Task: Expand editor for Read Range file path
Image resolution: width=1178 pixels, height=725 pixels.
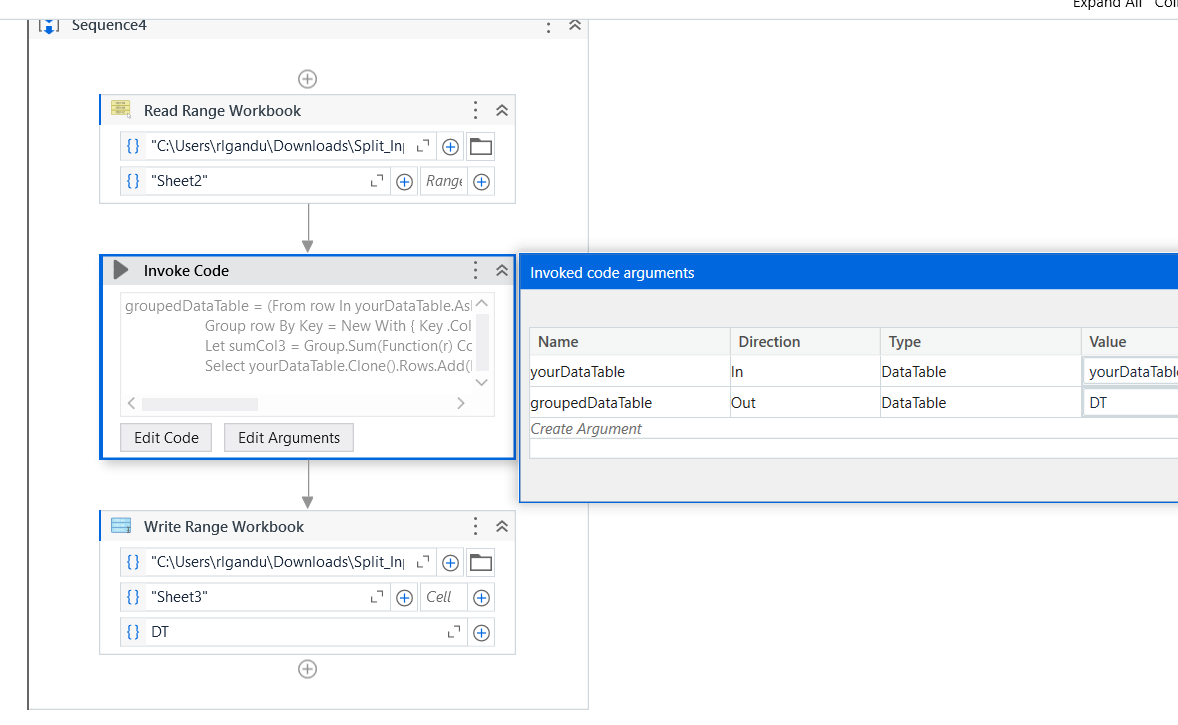Action: pyautogui.click(x=423, y=146)
